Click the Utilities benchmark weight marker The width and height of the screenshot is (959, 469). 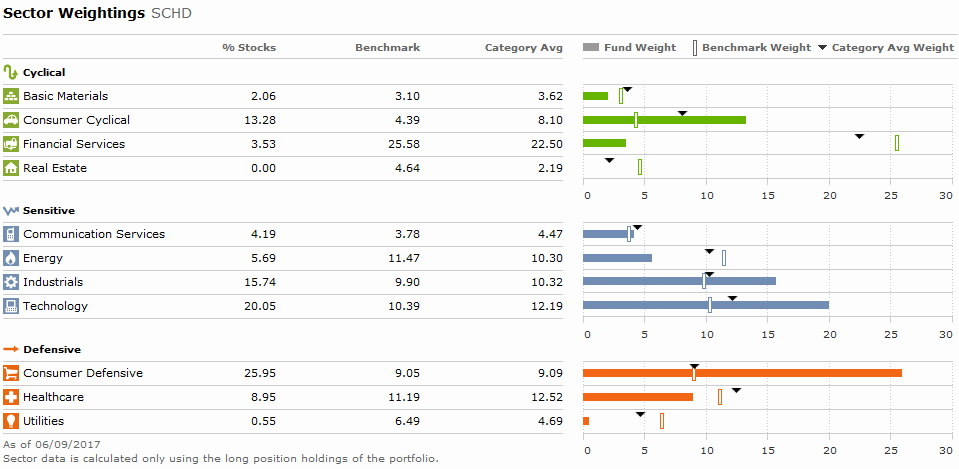pos(662,421)
